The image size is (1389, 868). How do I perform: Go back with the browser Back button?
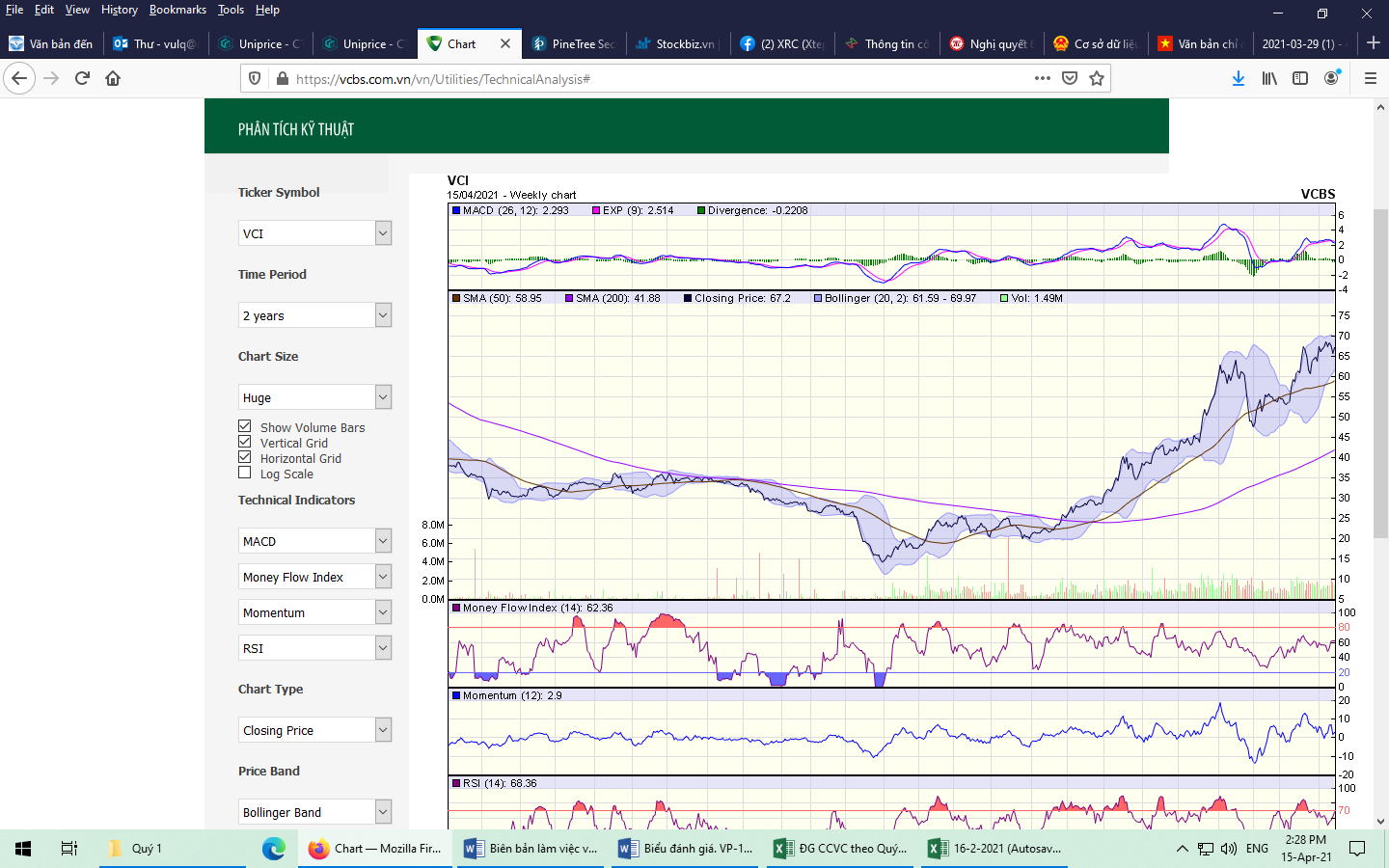point(20,78)
